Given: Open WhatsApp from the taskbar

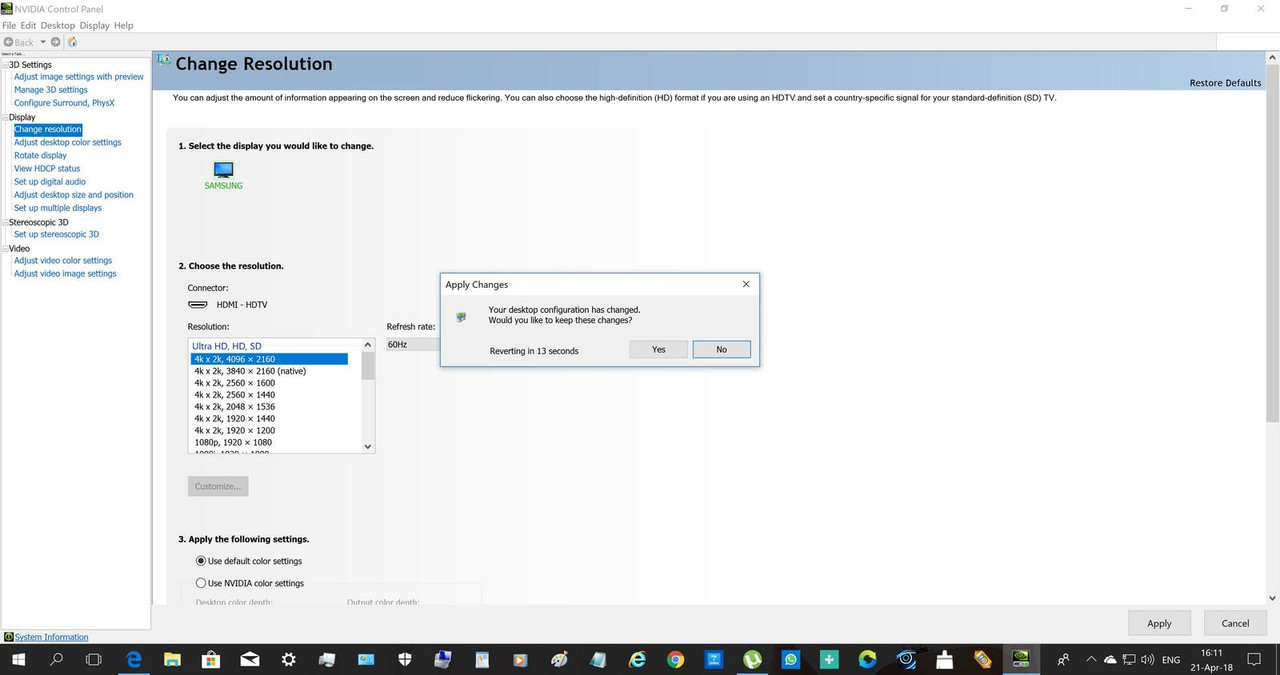Looking at the screenshot, I should pyautogui.click(x=791, y=660).
